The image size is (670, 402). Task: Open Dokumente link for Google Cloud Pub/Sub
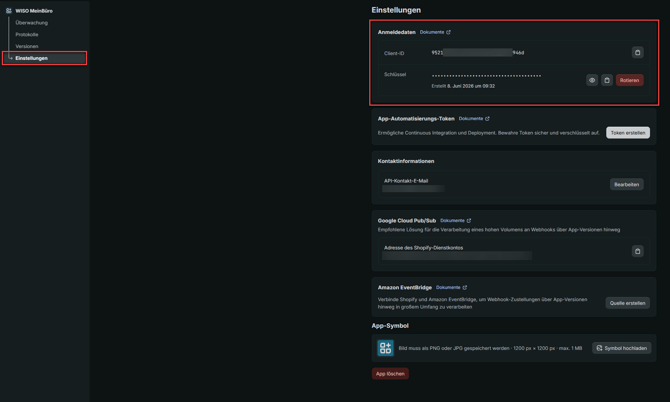pyautogui.click(x=455, y=221)
